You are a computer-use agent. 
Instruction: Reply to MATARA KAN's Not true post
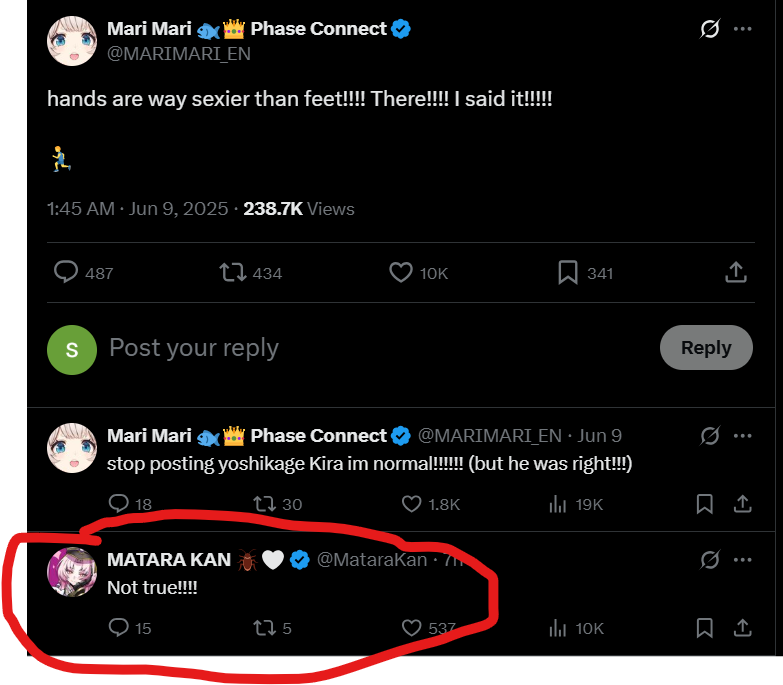click(118, 628)
